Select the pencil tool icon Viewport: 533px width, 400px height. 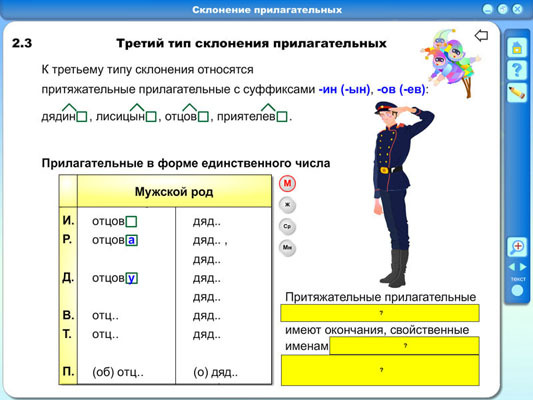517,92
